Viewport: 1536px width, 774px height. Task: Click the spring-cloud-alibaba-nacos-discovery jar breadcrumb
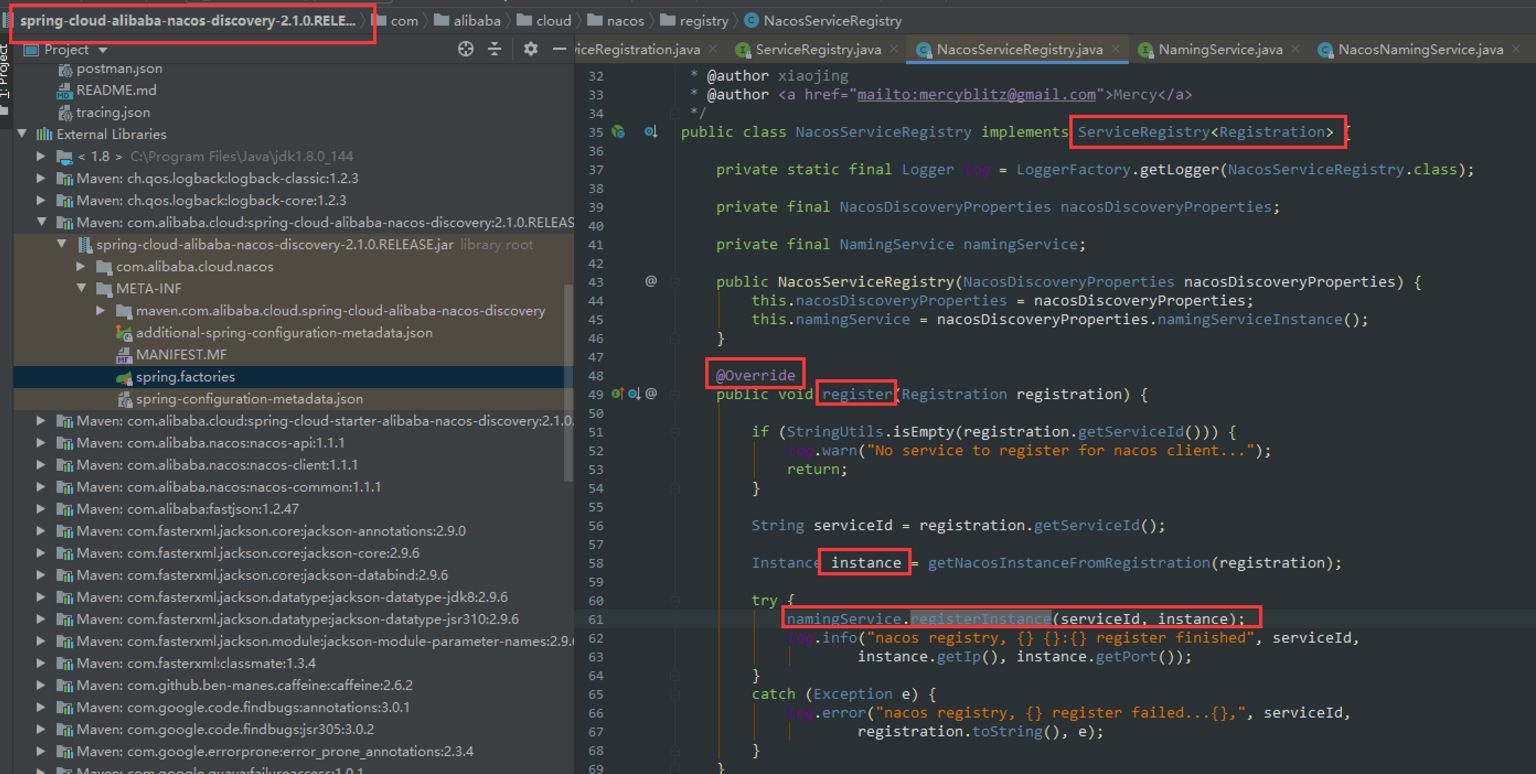tap(187, 20)
